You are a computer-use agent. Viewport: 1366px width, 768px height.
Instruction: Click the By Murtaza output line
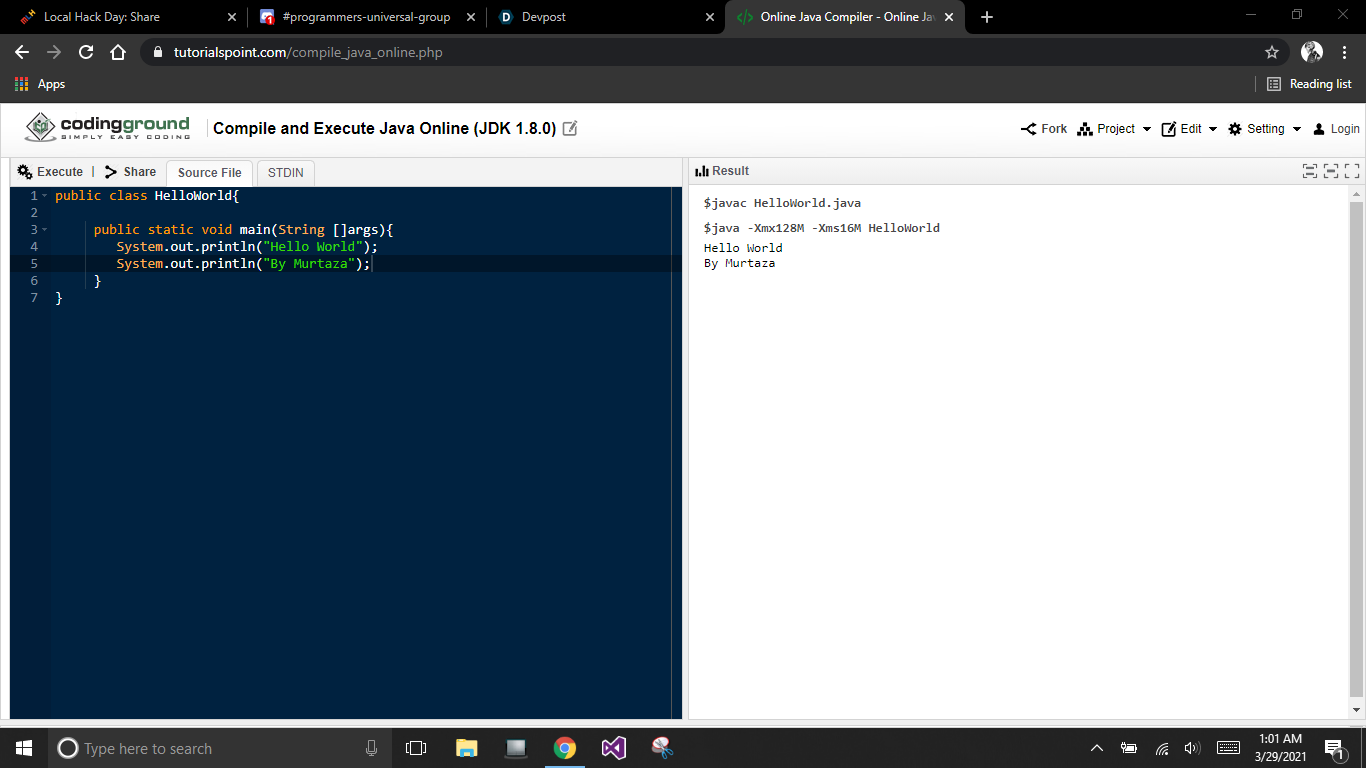[739, 264]
